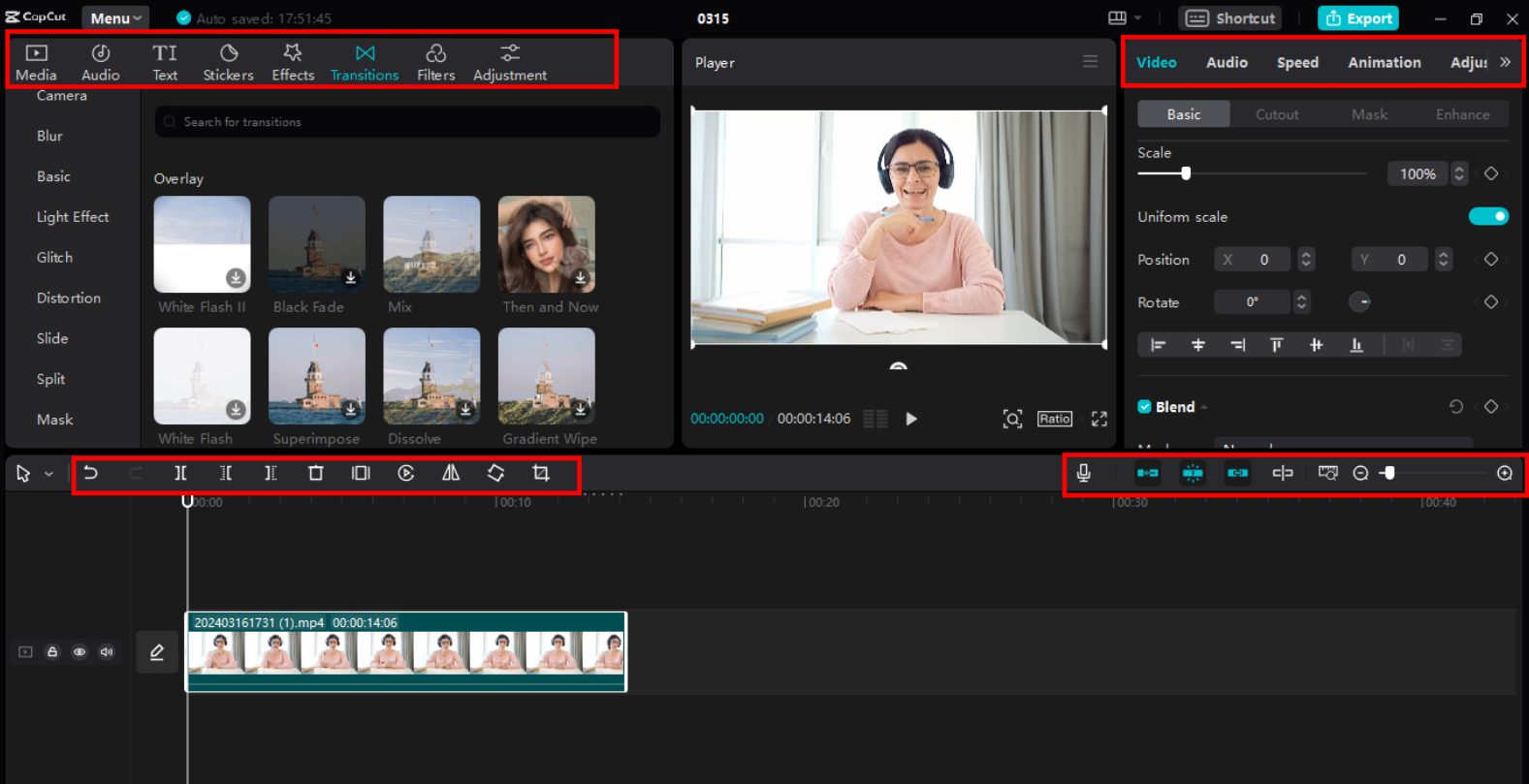This screenshot has height=784, width=1529.
Task: Click the align left icon in Video panel
Action: [1158, 345]
